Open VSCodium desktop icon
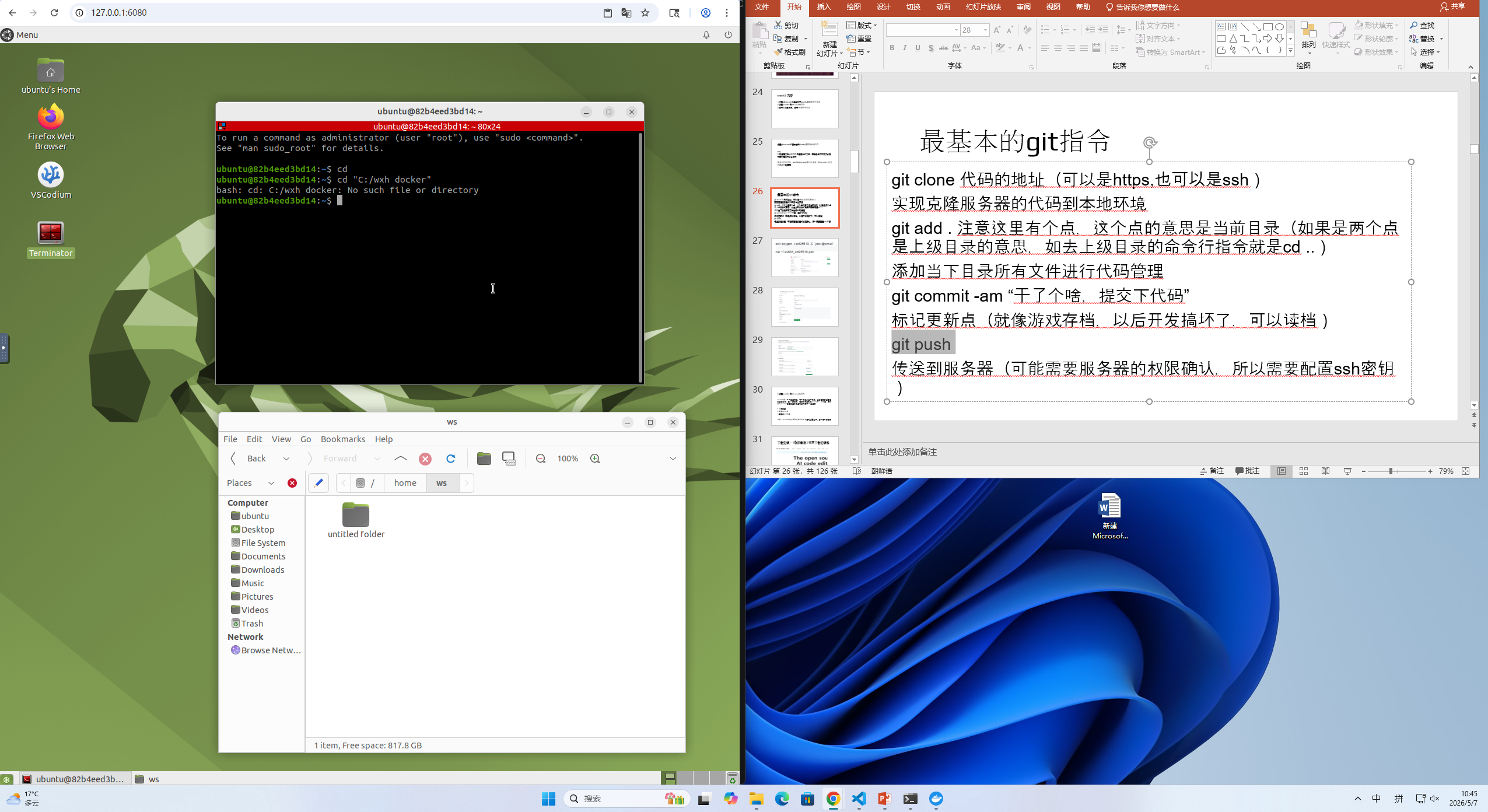This screenshot has width=1488, height=812. point(51,181)
